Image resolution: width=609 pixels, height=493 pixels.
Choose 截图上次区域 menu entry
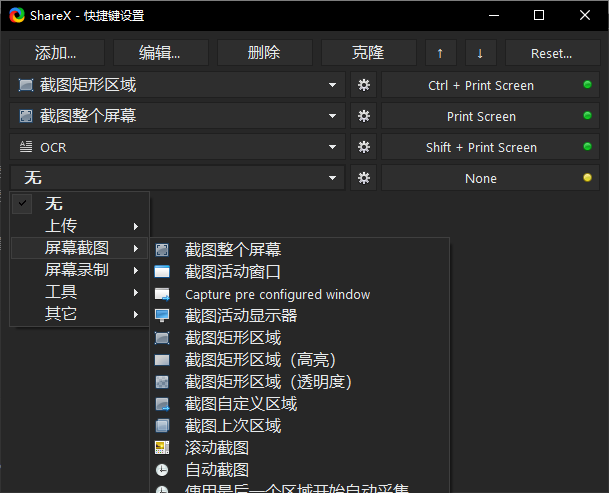299,426
